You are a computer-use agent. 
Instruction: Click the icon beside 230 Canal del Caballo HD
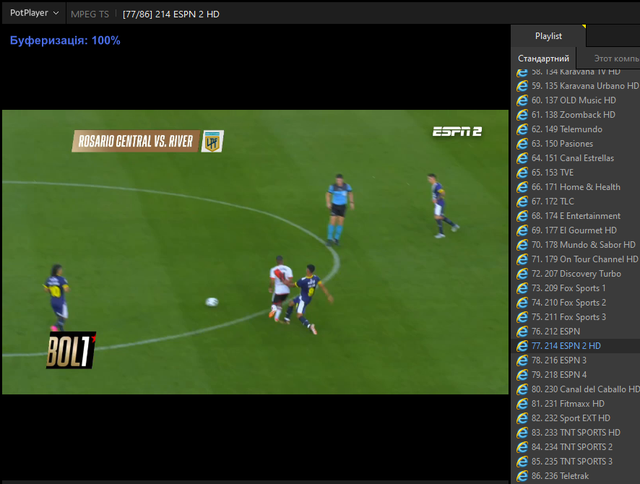click(x=522, y=389)
